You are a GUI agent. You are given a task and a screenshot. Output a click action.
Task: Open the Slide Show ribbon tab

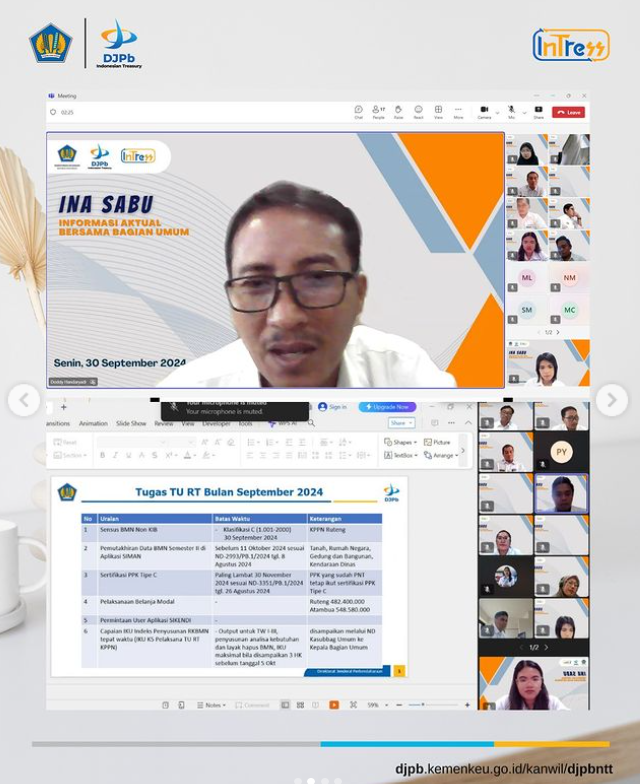coord(131,424)
